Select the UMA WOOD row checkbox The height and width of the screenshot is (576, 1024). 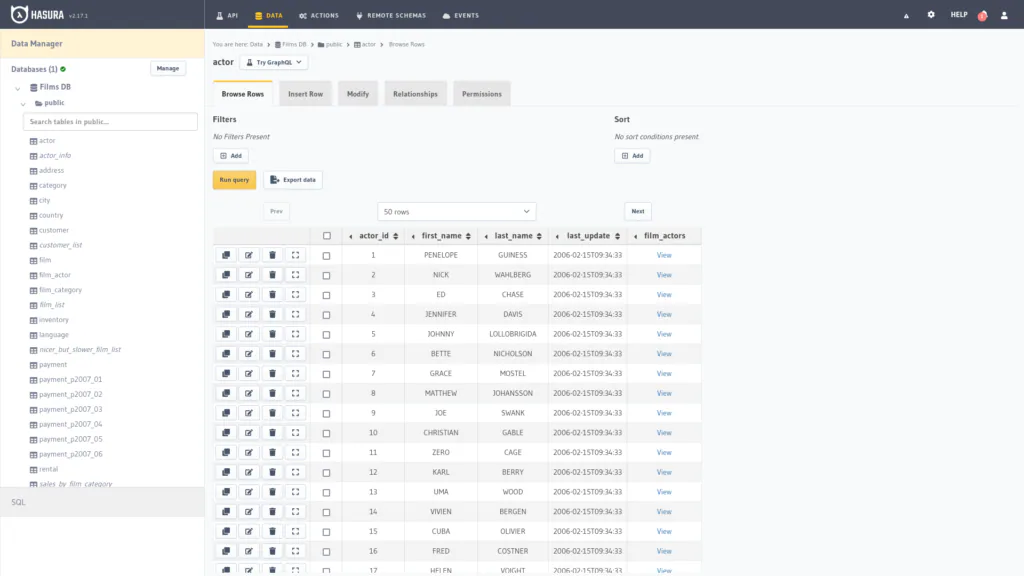point(327,492)
